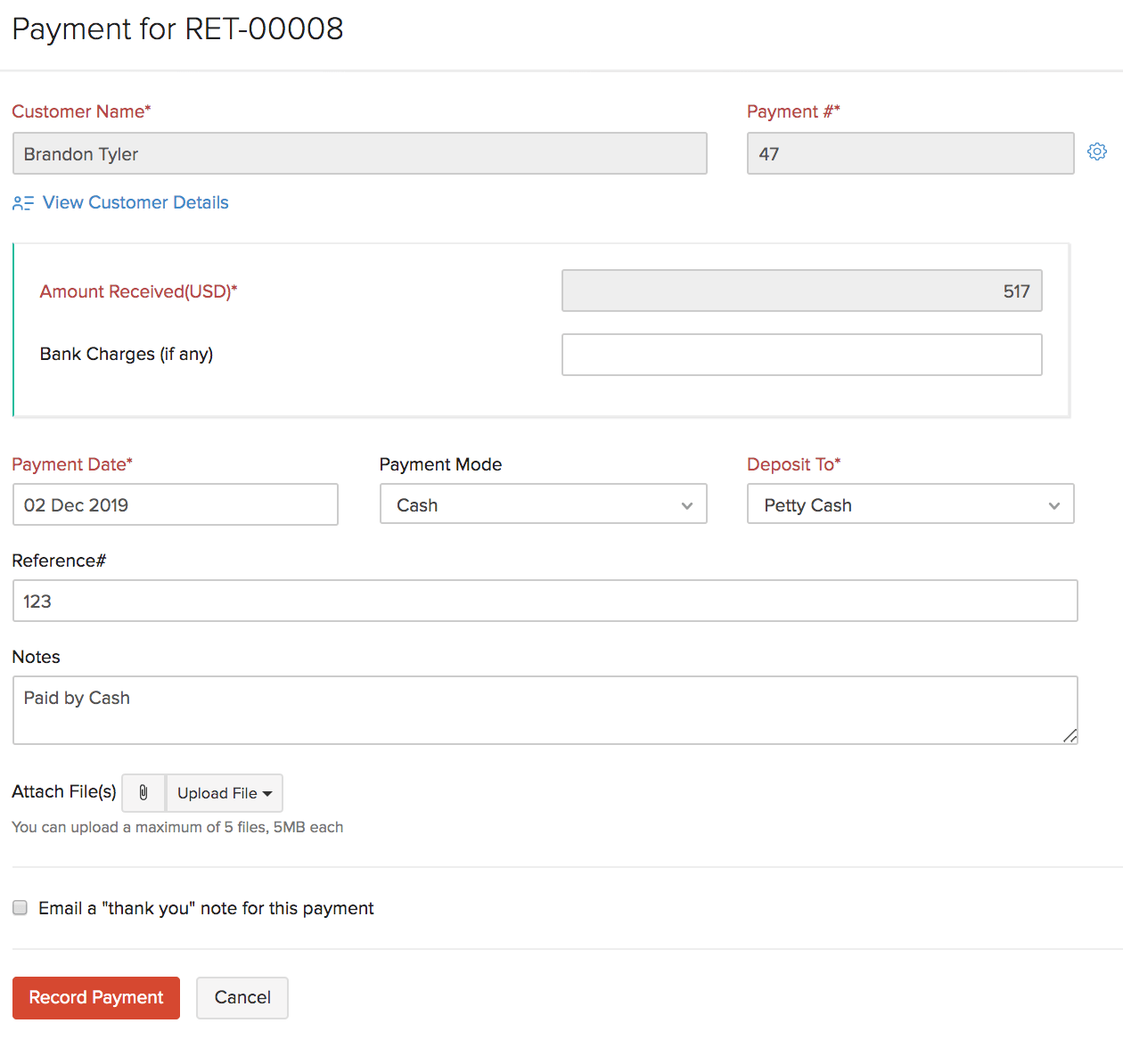Click the Amount Received field showing 517

[801, 290]
